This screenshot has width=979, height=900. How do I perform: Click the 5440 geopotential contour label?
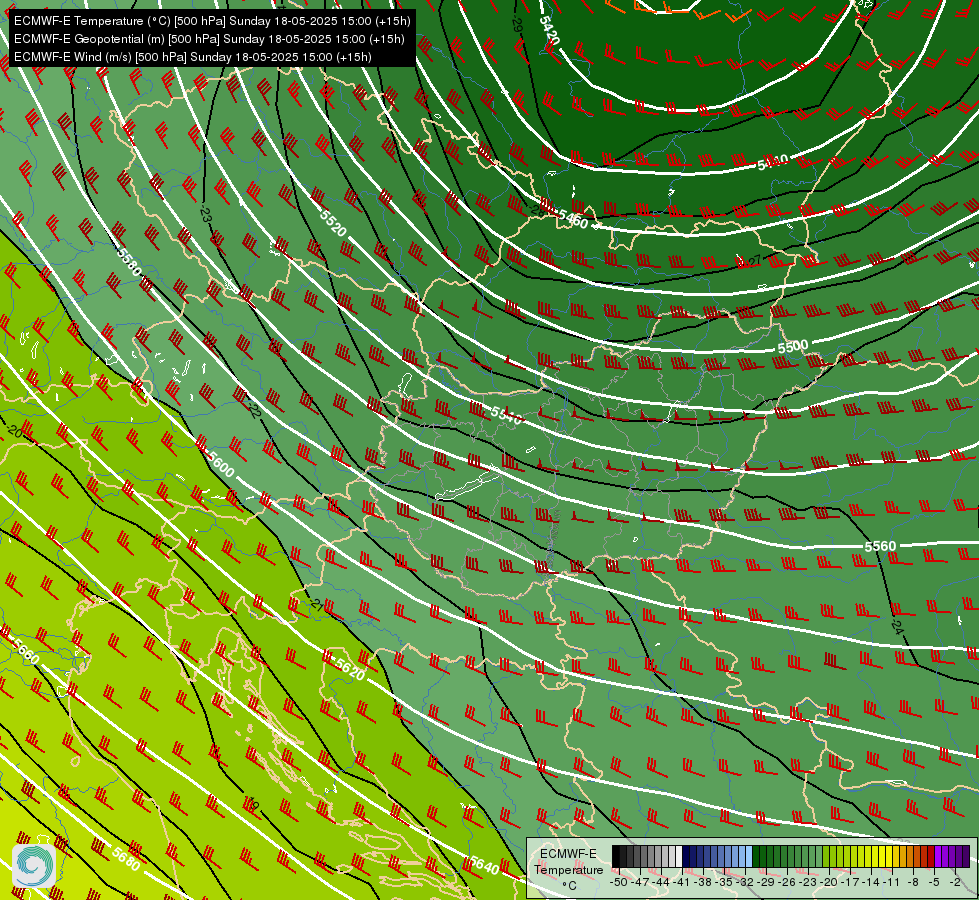773,162
